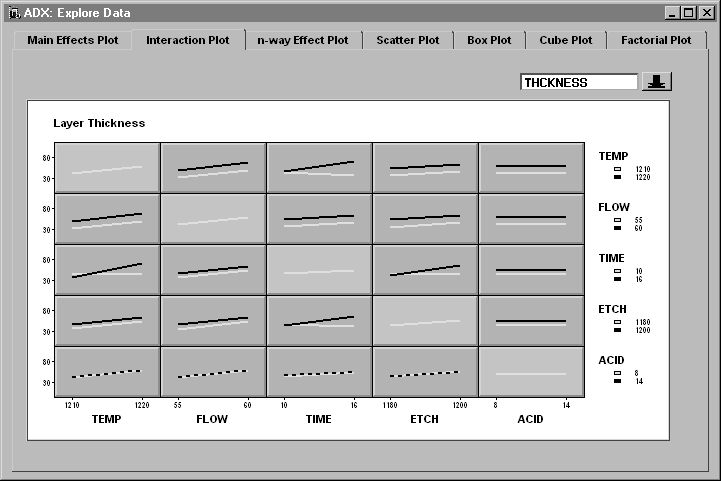Select the ACID column plot in TEMP row
This screenshot has width=721, height=481.
point(531,168)
